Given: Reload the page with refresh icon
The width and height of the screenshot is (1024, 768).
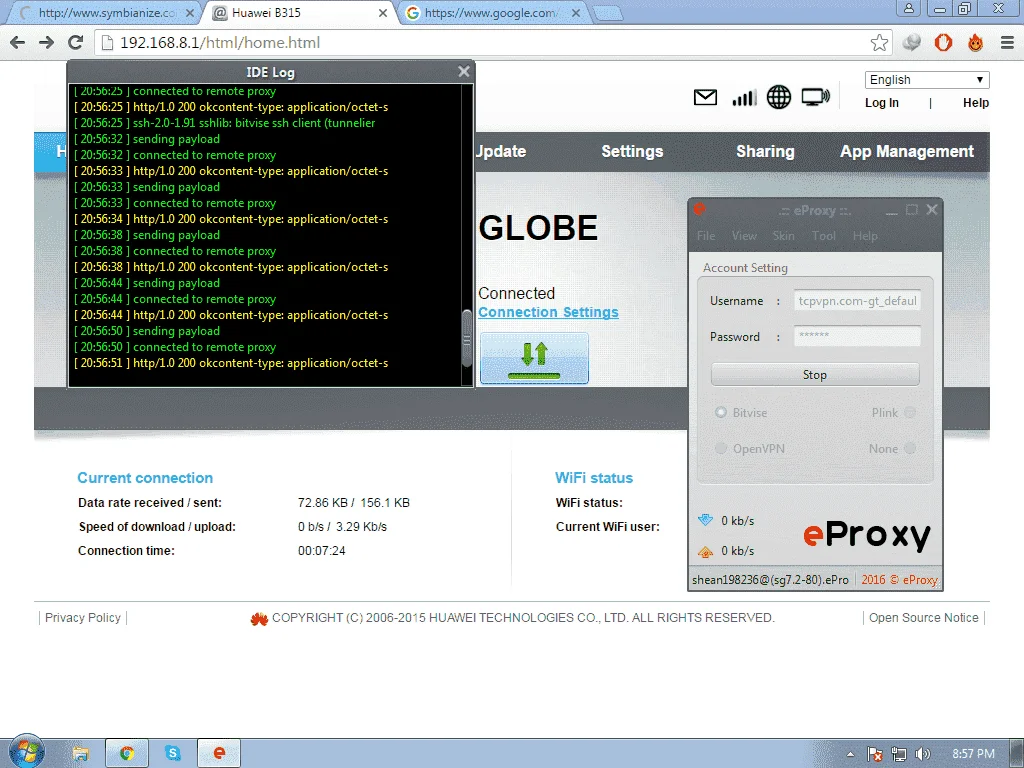Looking at the screenshot, I should pyautogui.click(x=76, y=42).
